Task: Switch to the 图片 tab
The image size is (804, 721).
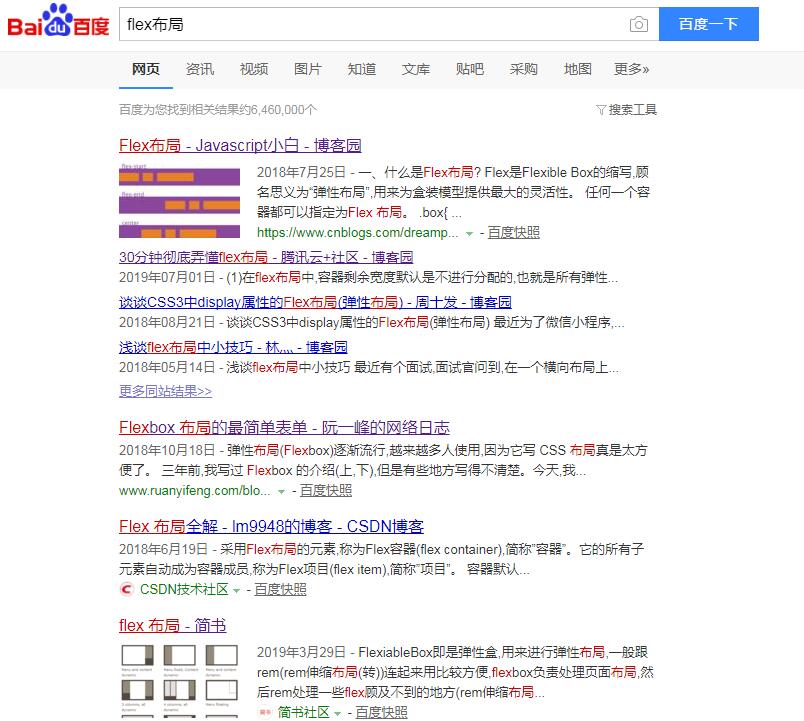Action: [x=308, y=69]
